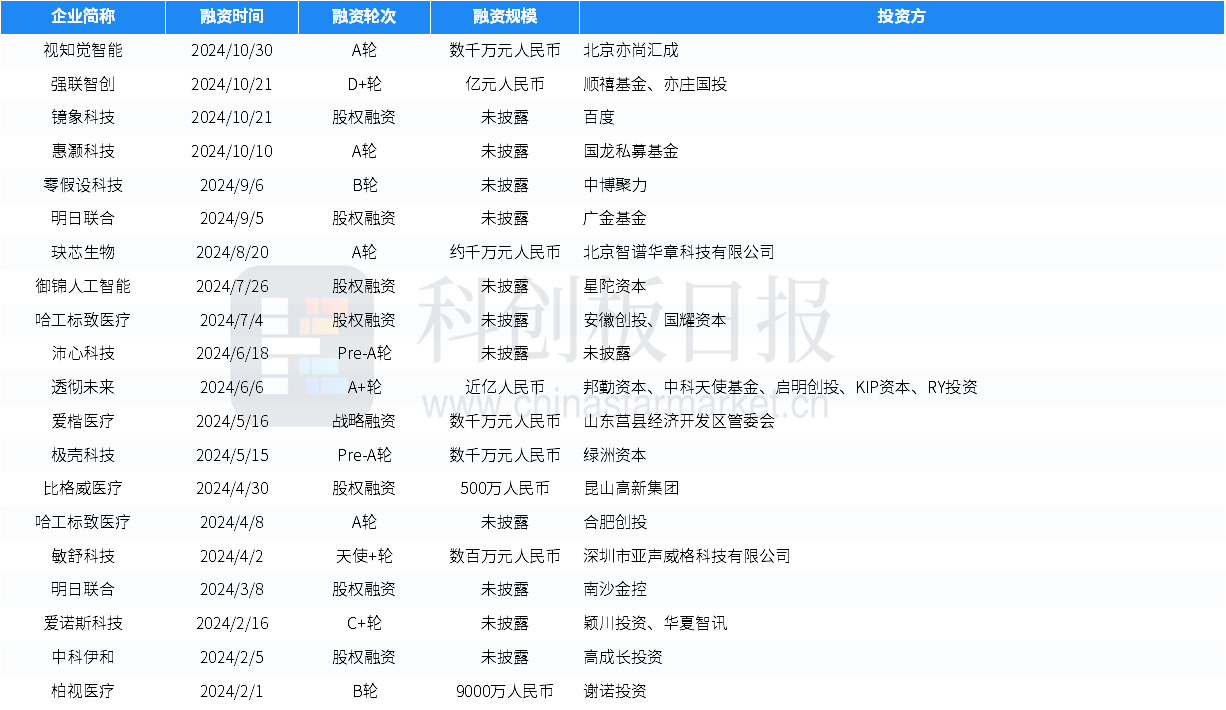This screenshot has height=710, width=1226.
Task: Open the 透彻未来 company entry
Action: [x=83, y=387]
